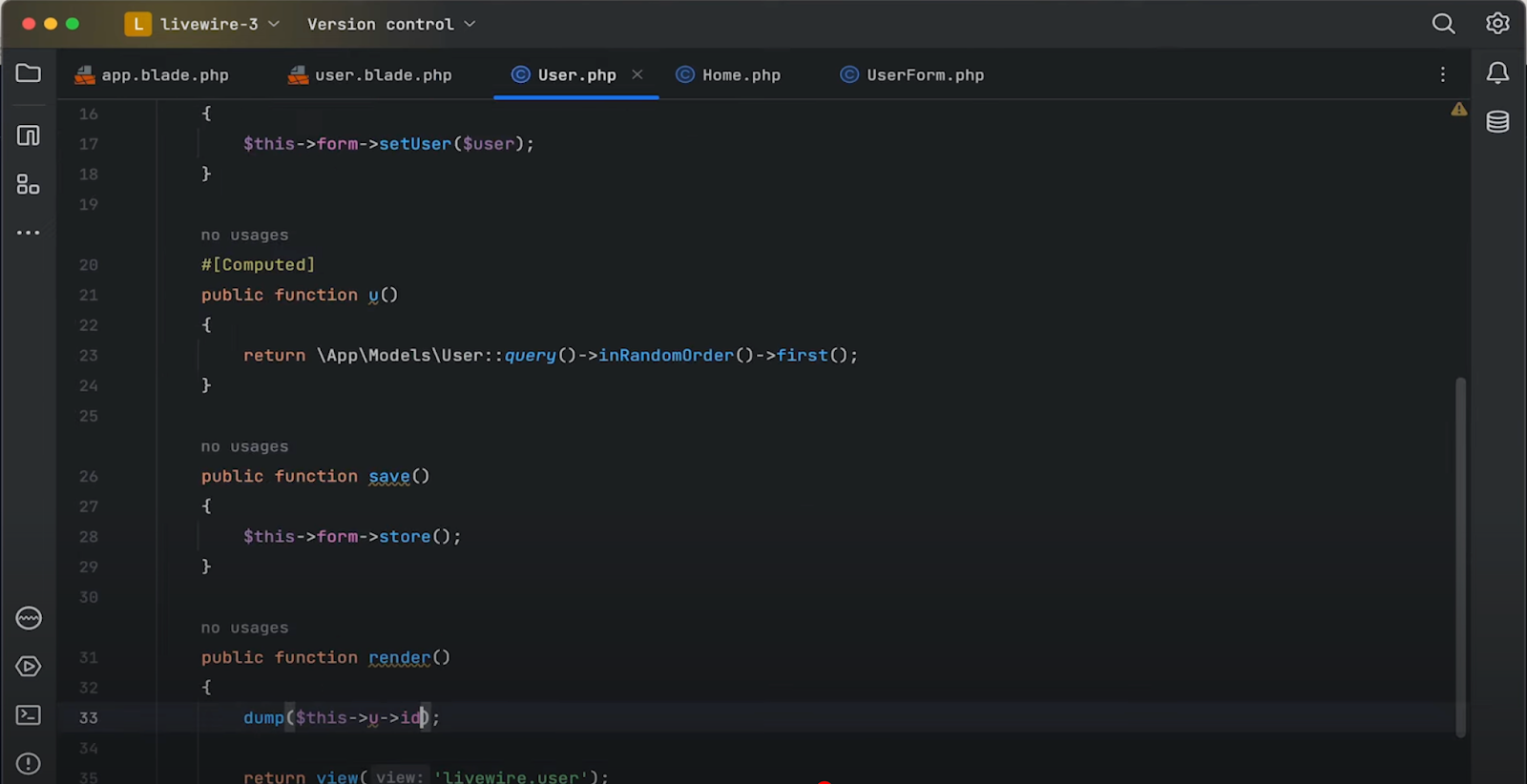The height and width of the screenshot is (784, 1527).
Task: Open the Database tool window
Action: (1498, 122)
